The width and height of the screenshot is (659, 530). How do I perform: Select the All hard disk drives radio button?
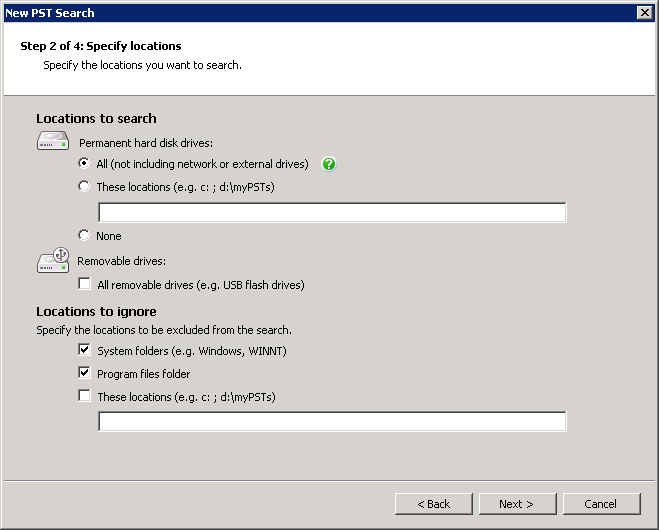pyautogui.click(x=84, y=164)
